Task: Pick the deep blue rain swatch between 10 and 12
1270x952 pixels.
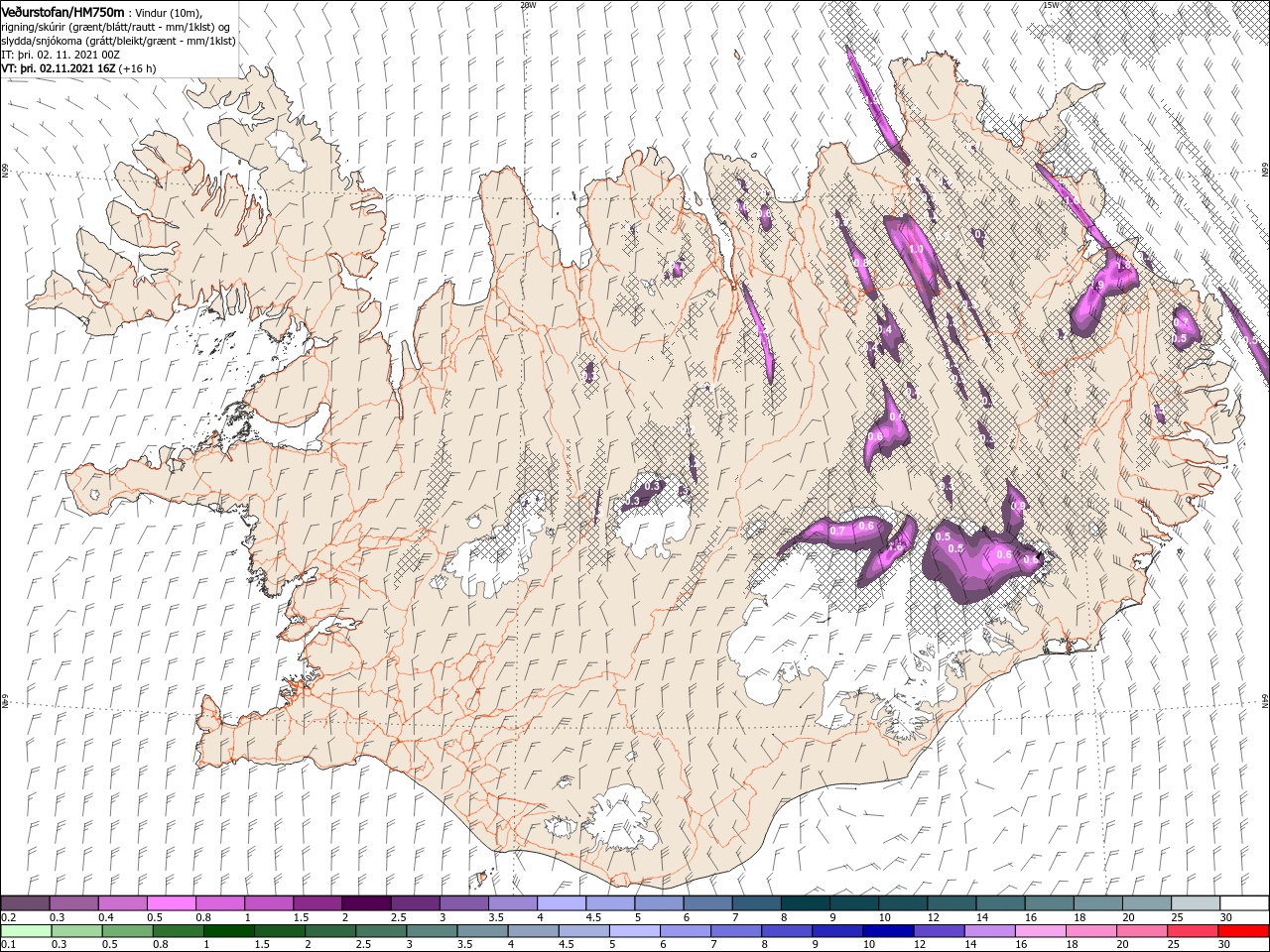Action: pos(888,931)
